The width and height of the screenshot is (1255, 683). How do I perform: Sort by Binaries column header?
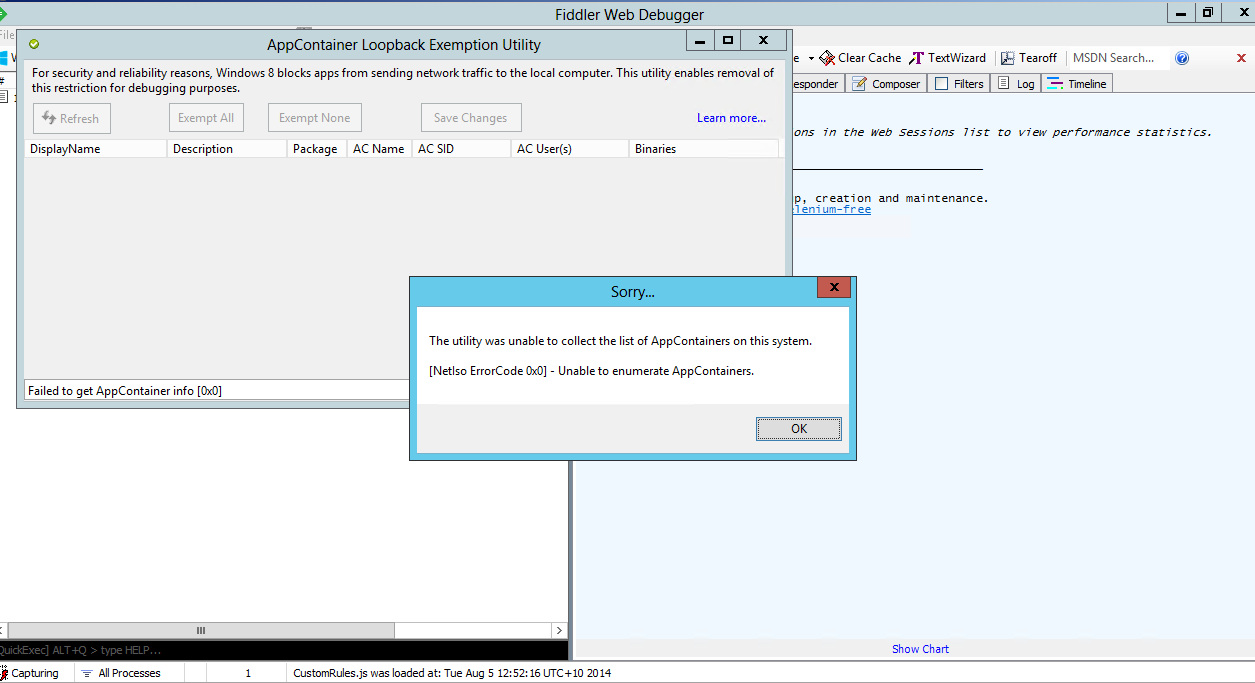[704, 149]
